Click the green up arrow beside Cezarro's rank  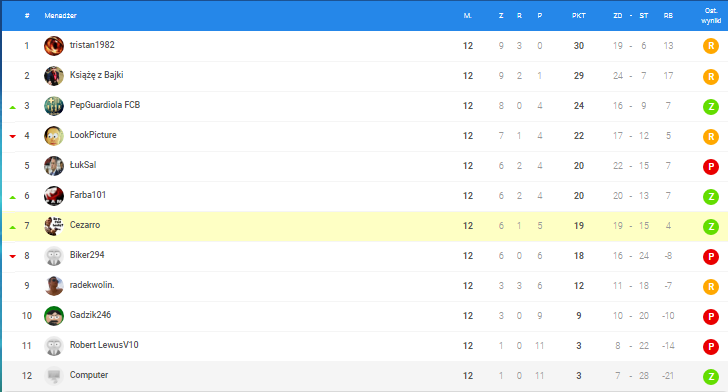click(13, 227)
